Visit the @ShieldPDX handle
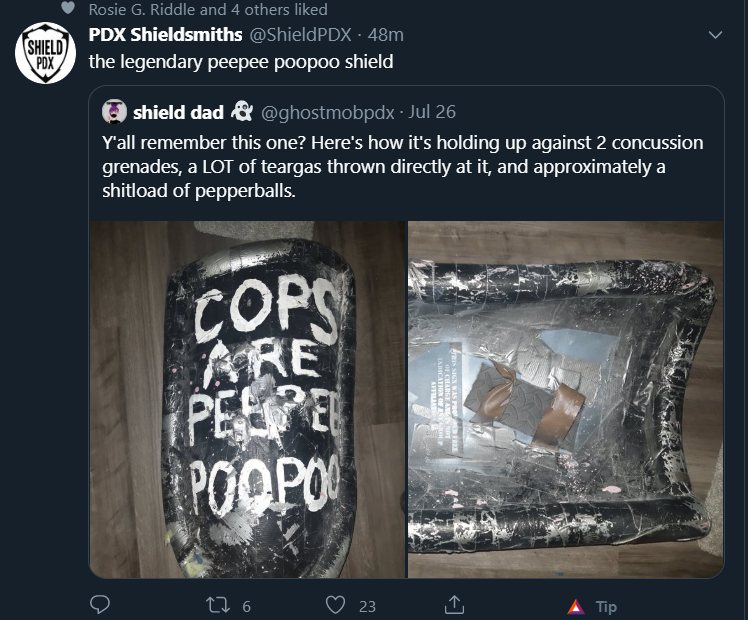The width and height of the screenshot is (748, 620). [301, 35]
